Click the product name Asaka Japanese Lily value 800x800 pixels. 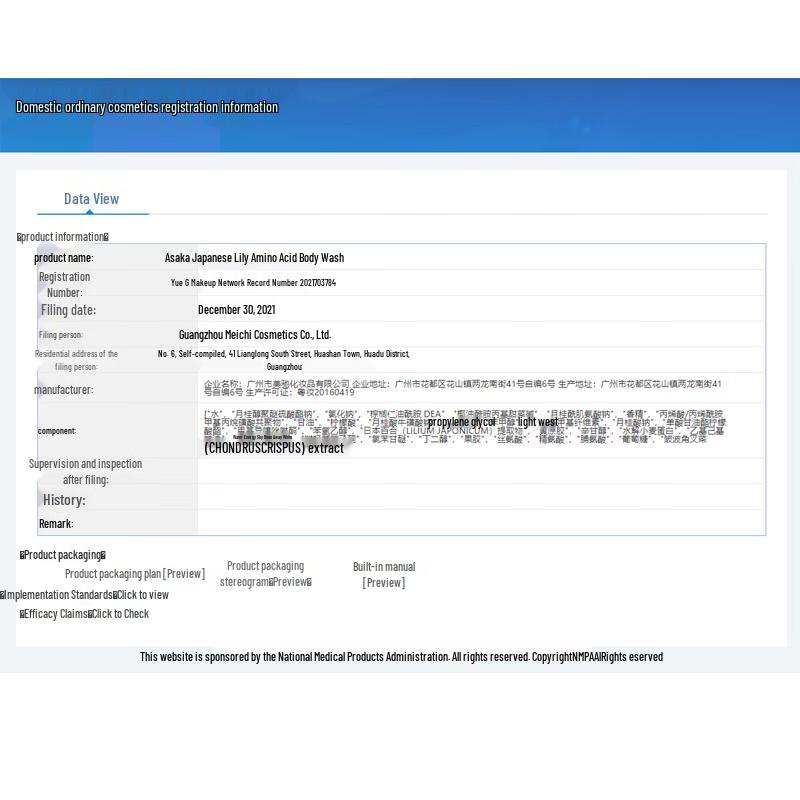coord(254,258)
